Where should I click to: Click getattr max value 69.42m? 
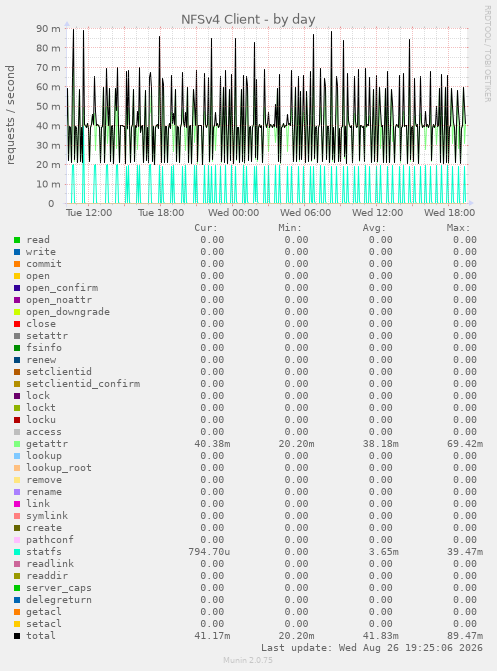coord(465,444)
